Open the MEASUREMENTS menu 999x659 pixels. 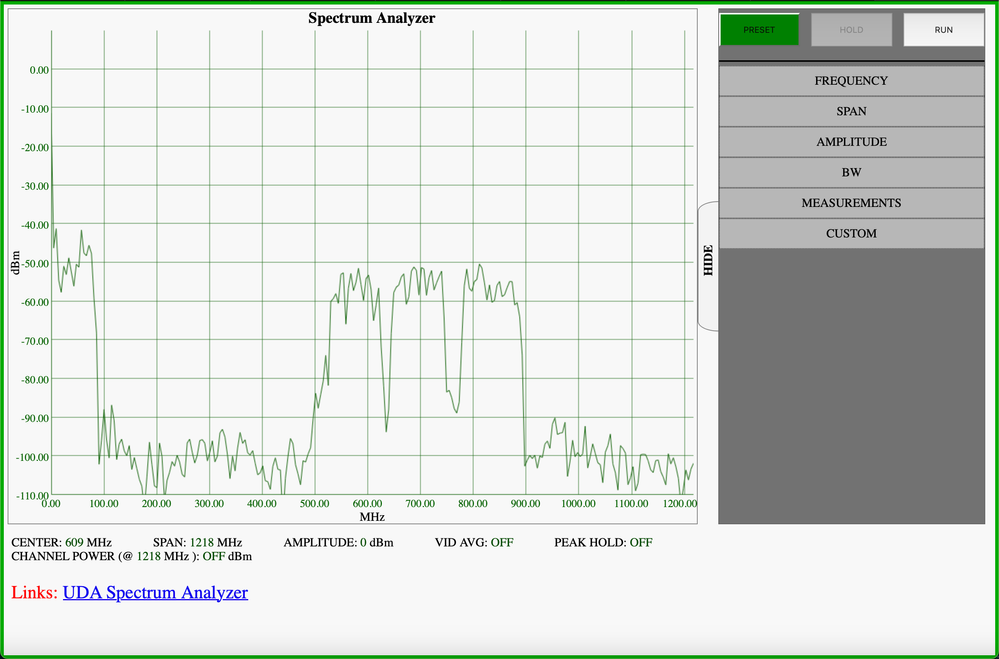tap(850, 203)
